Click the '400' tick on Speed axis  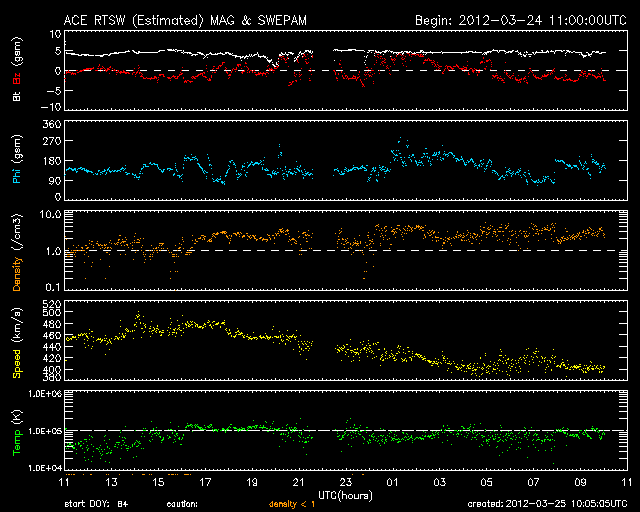pos(52,370)
